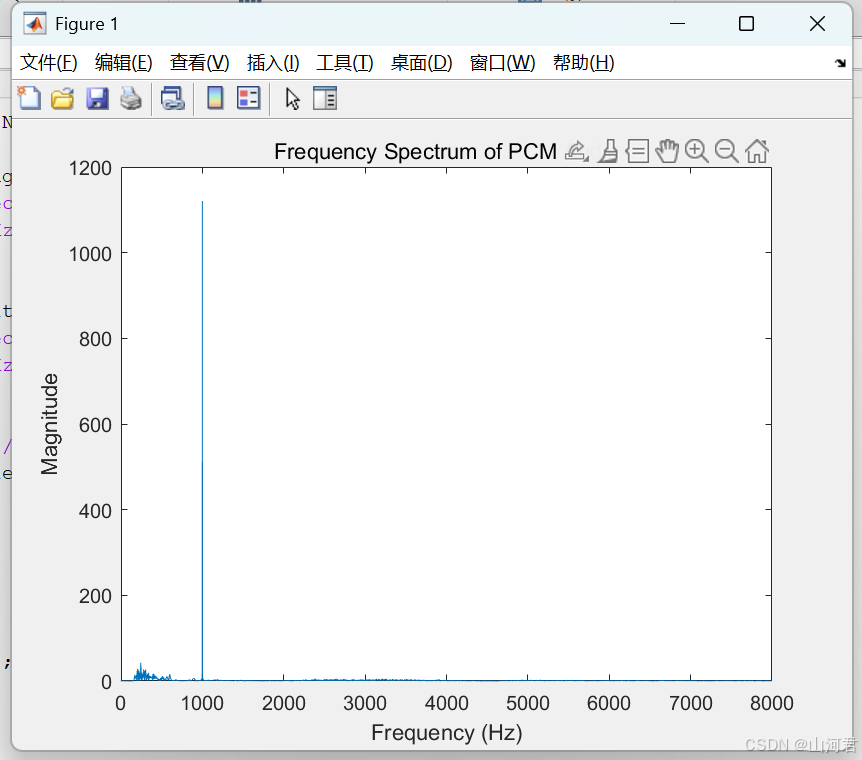Image resolution: width=862 pixels, height=760 pixels.
Task: Open the 插入(I) menu
Action: pos(273,63)
